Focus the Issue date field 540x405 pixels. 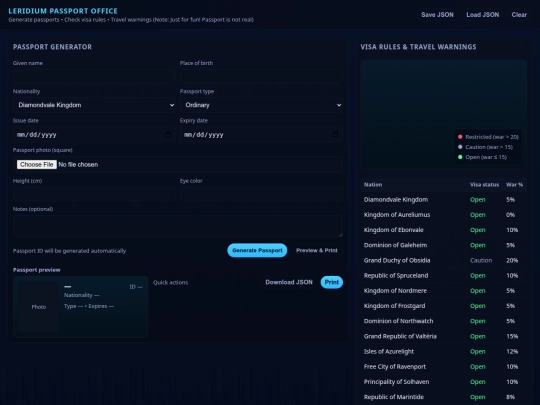click(x=94, y=134)
